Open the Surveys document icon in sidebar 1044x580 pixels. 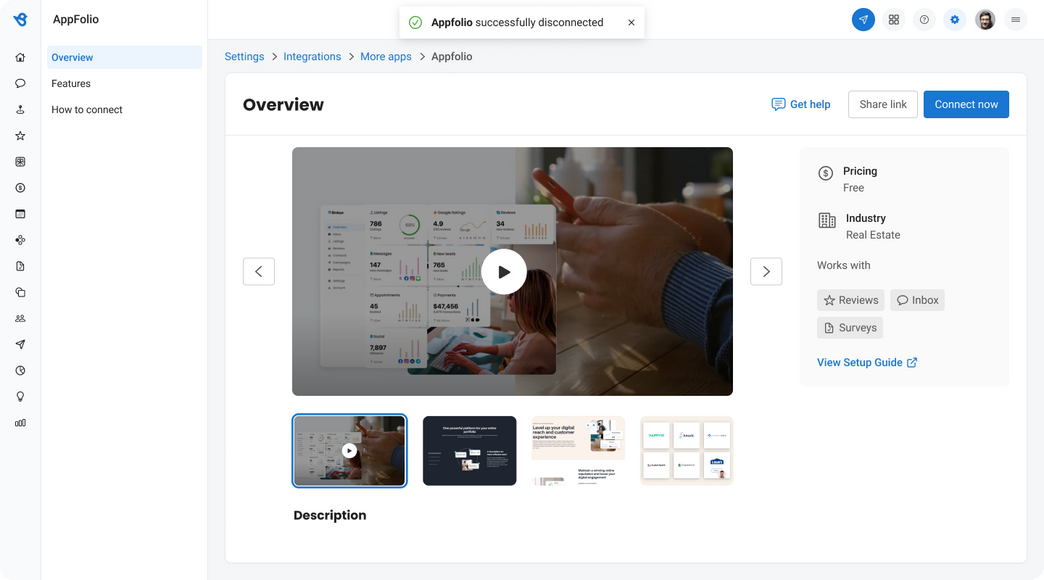click(x=20, y=266)
